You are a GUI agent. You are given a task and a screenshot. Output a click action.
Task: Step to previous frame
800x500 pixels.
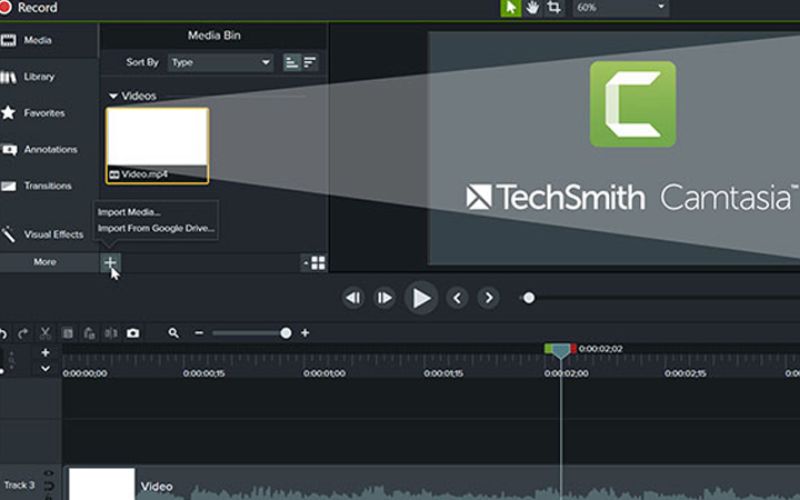353,298
